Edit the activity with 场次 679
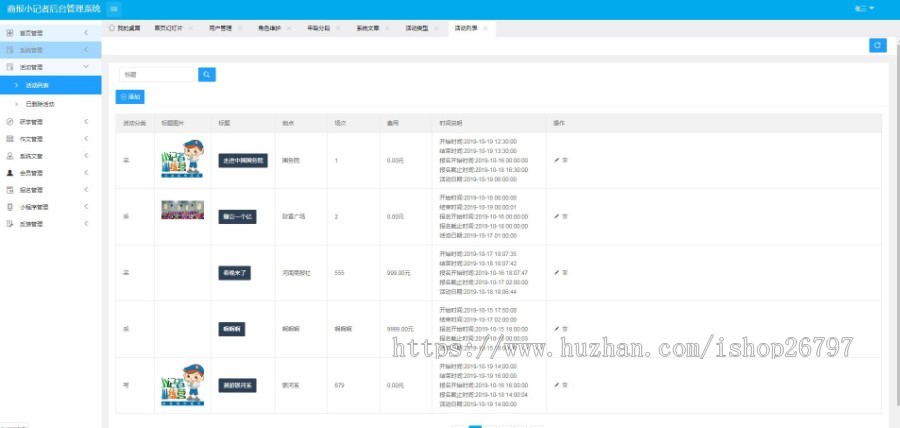 556,385
